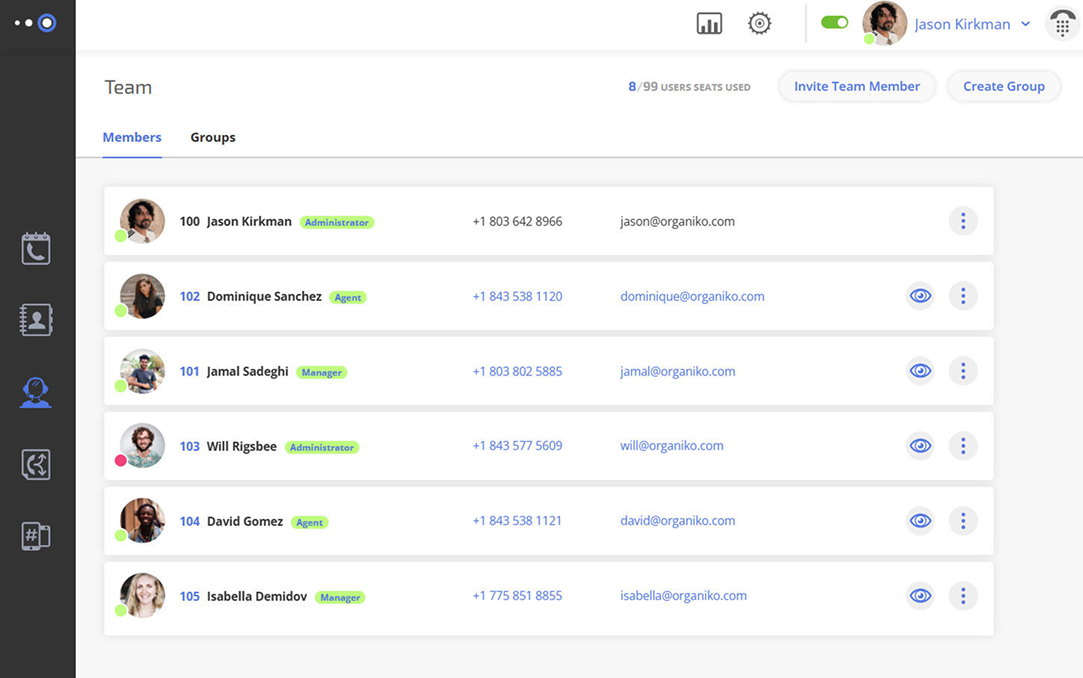
Task: Open the analytics bar chart icon
Action: 709,24
